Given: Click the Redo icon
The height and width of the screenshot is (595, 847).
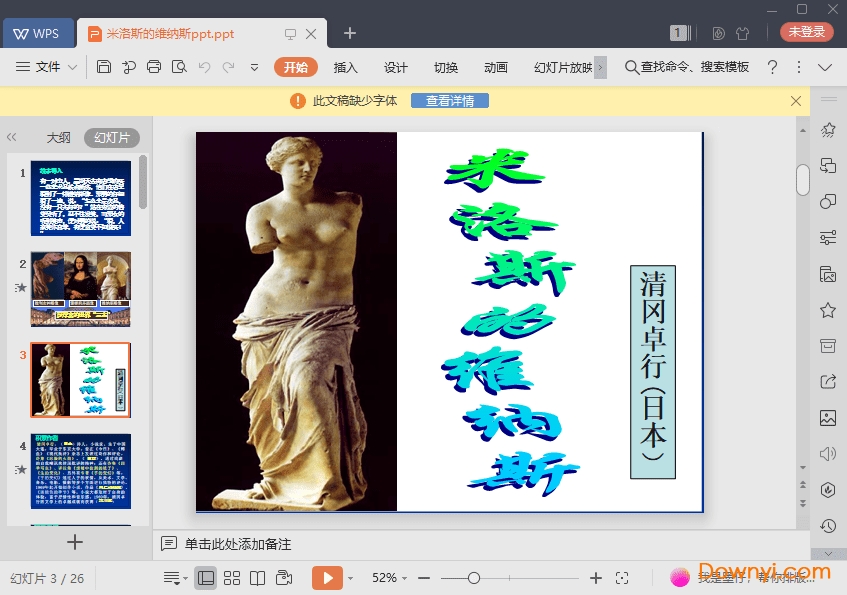Looking at the screenshot, I should click(228, 67).
